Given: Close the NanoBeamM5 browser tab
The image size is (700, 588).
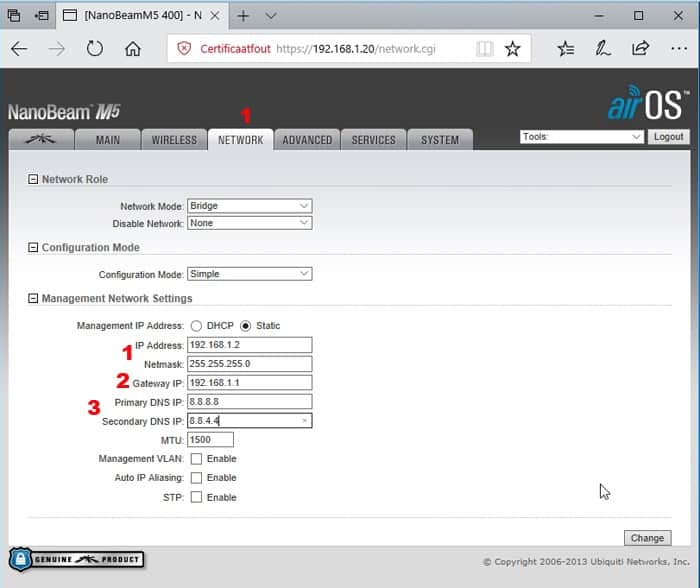Looking at the screenshot, I should click(215, 16).
